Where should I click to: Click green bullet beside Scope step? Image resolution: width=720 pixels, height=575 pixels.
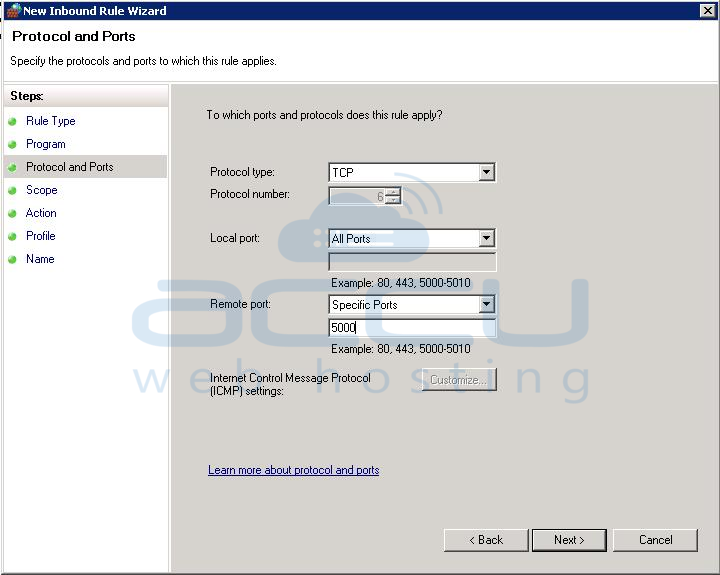12,190
